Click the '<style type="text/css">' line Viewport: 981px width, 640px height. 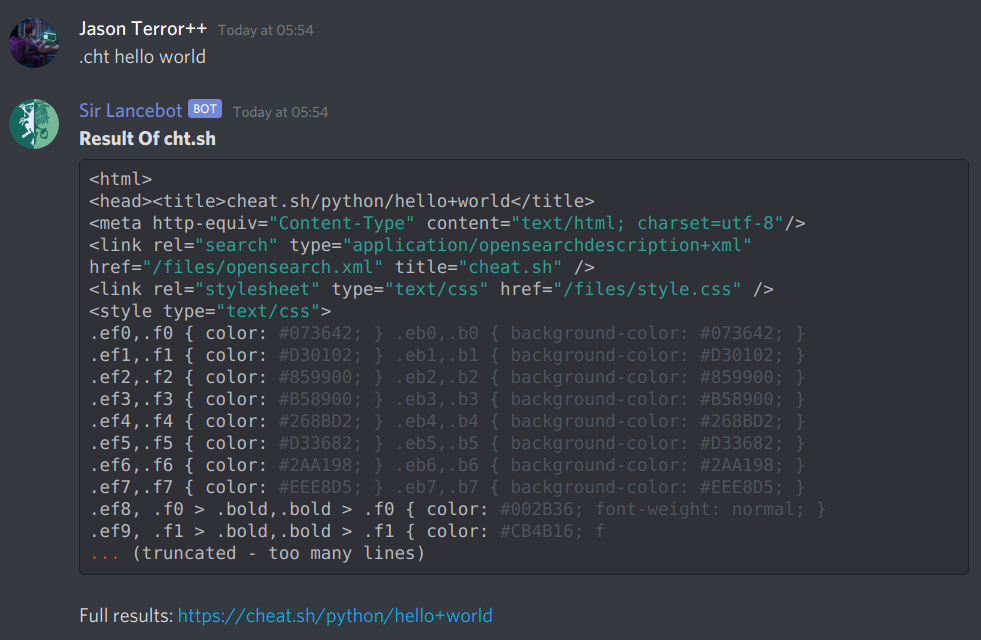[210, 311]
